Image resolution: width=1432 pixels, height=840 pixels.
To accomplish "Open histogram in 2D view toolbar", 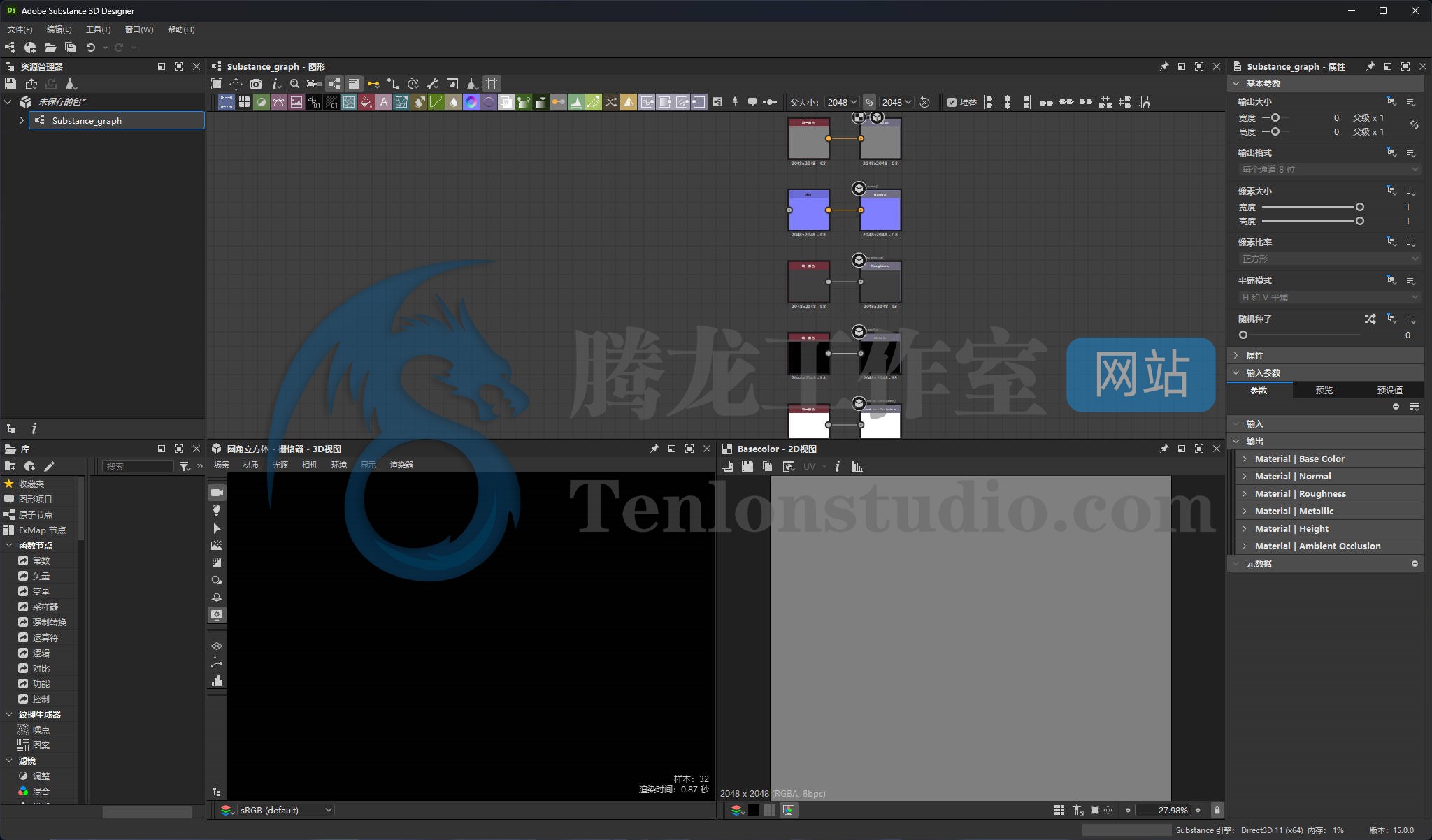I will pos(857,466).
